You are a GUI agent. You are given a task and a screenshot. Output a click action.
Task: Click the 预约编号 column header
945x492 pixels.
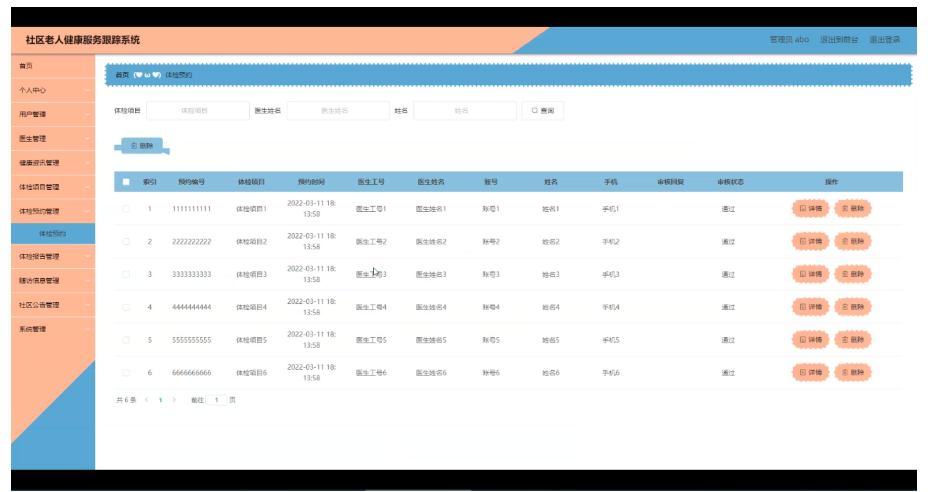point(192,181)
